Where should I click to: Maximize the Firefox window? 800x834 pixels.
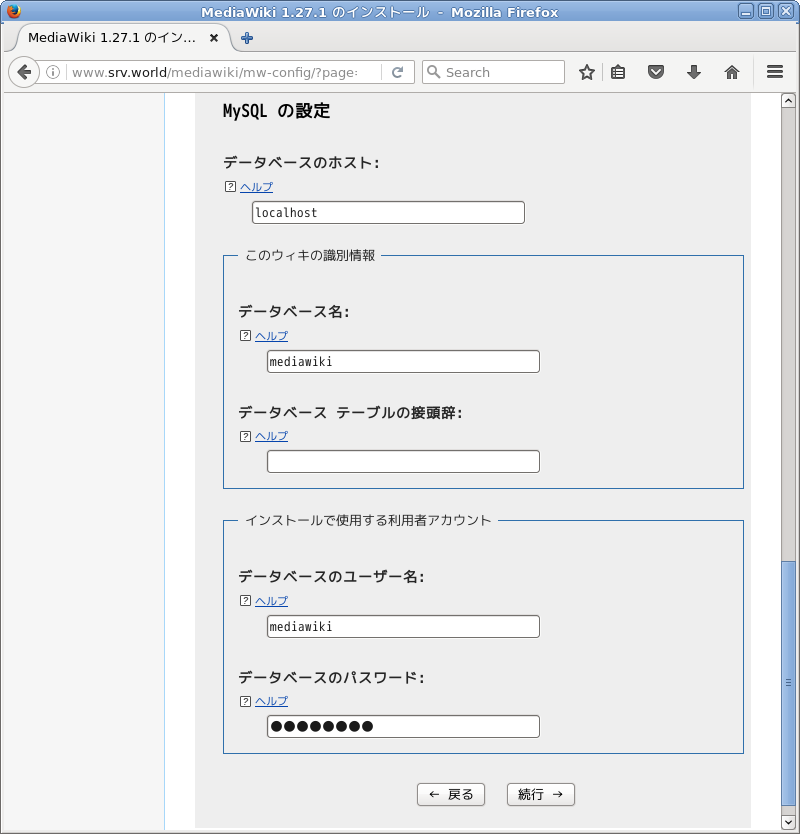coord(765,11)
